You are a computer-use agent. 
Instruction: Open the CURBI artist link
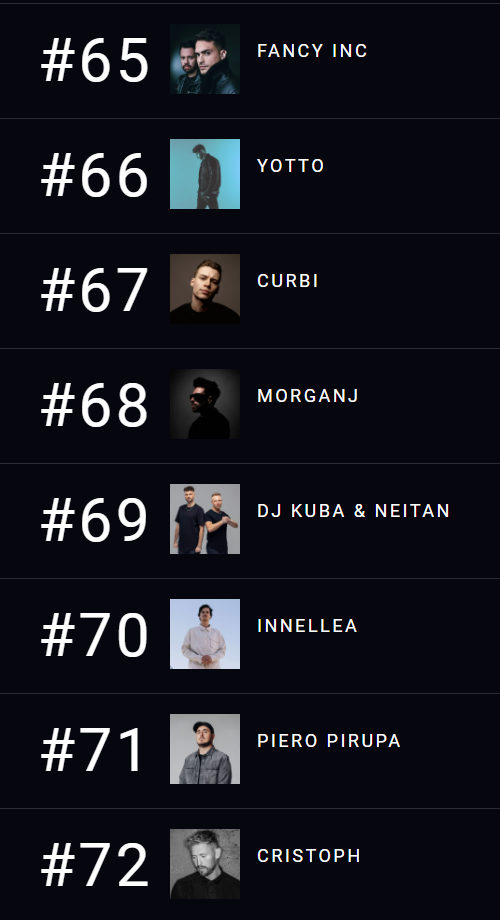coord(288,281)
